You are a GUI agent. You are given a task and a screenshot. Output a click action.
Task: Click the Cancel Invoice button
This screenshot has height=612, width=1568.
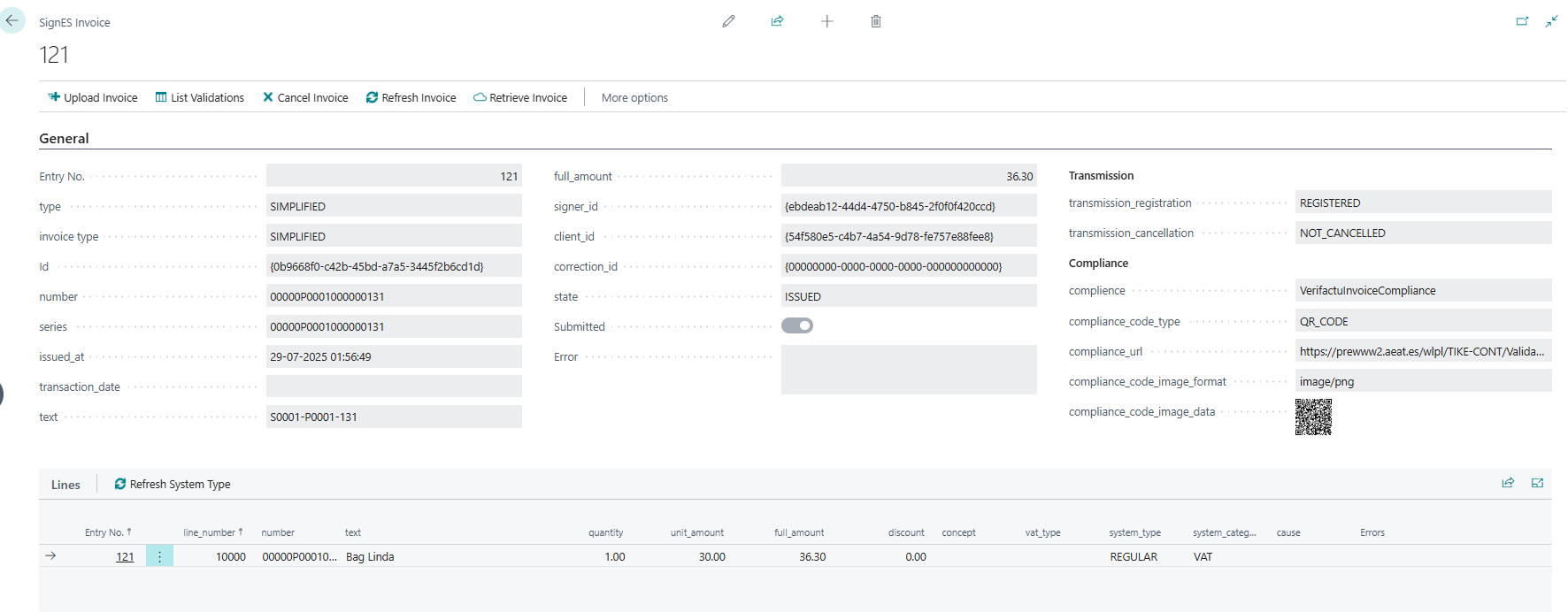click(305, 98)
